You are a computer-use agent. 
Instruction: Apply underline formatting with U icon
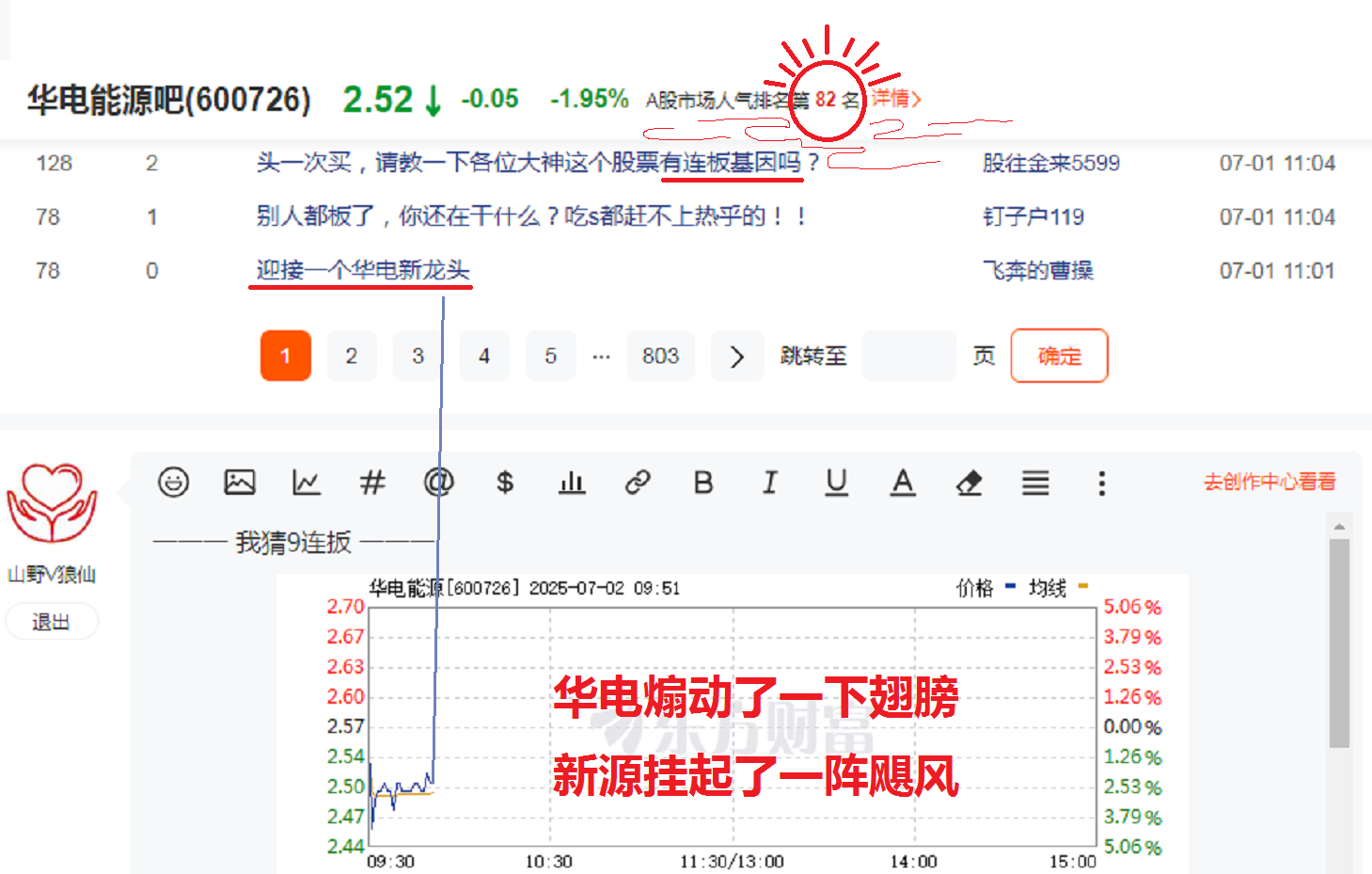tap(836, 483)
